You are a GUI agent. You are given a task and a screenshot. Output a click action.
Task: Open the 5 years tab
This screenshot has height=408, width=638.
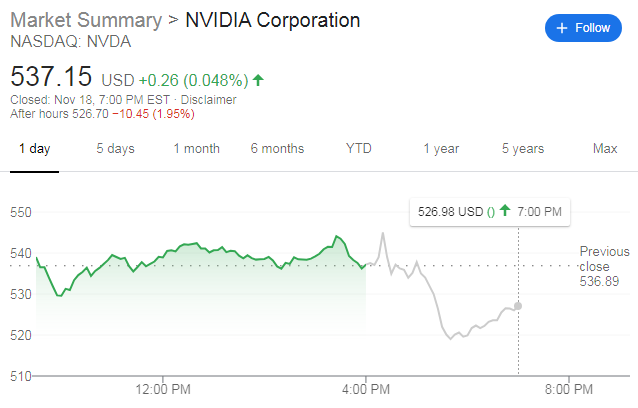[x=523, y=149]
